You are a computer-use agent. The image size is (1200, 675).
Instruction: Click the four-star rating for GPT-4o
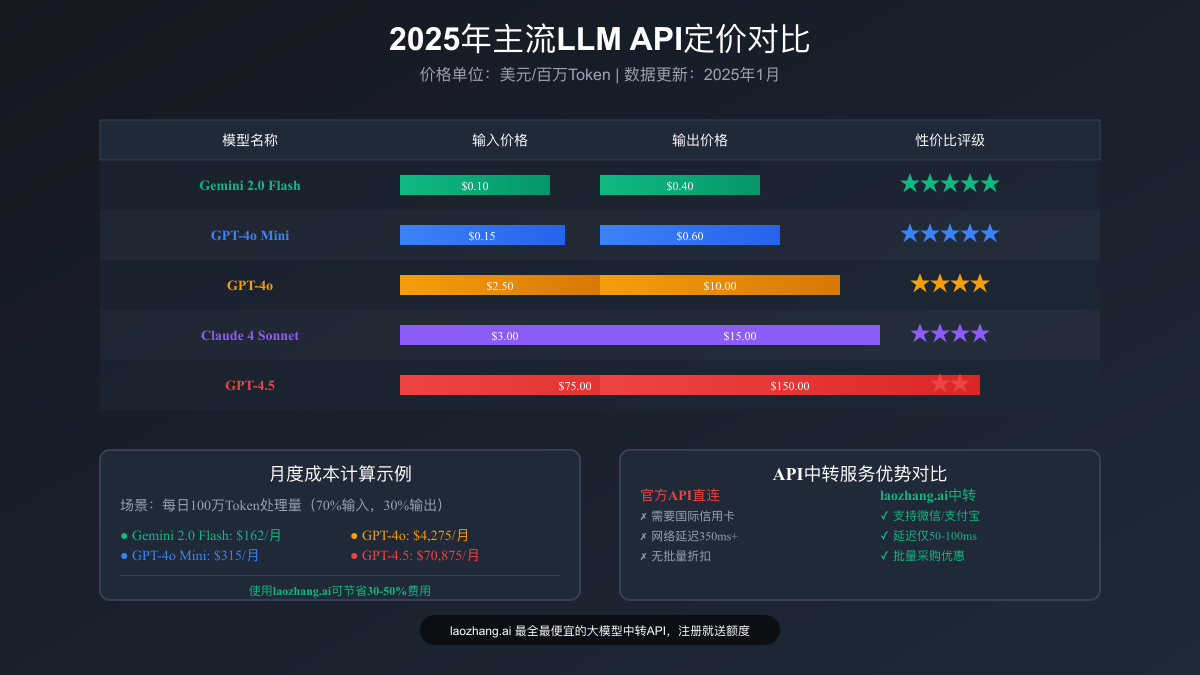pyautogui.click(x=948, y=283)
